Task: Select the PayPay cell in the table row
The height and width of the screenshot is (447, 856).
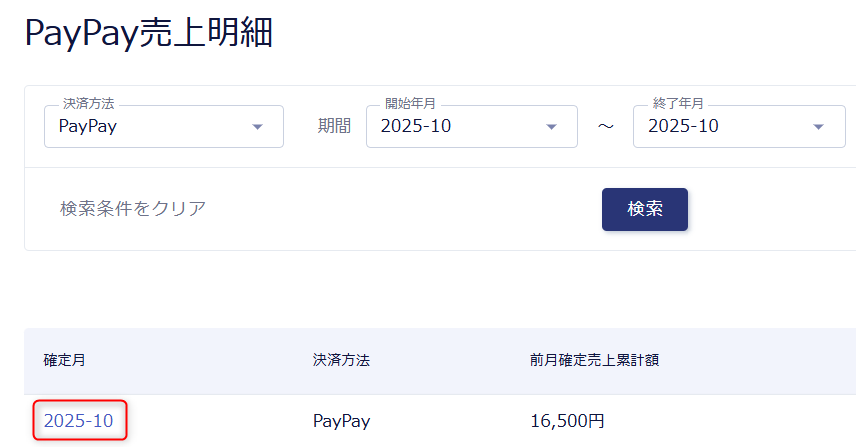Action: click(x=341, y=421)
